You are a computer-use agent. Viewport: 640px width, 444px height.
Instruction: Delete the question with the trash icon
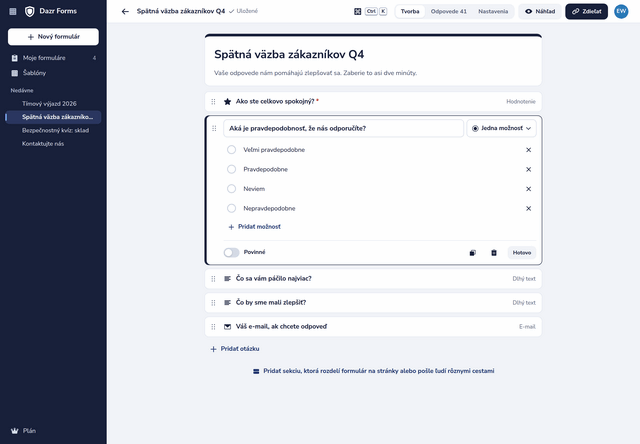click(494, 253)
